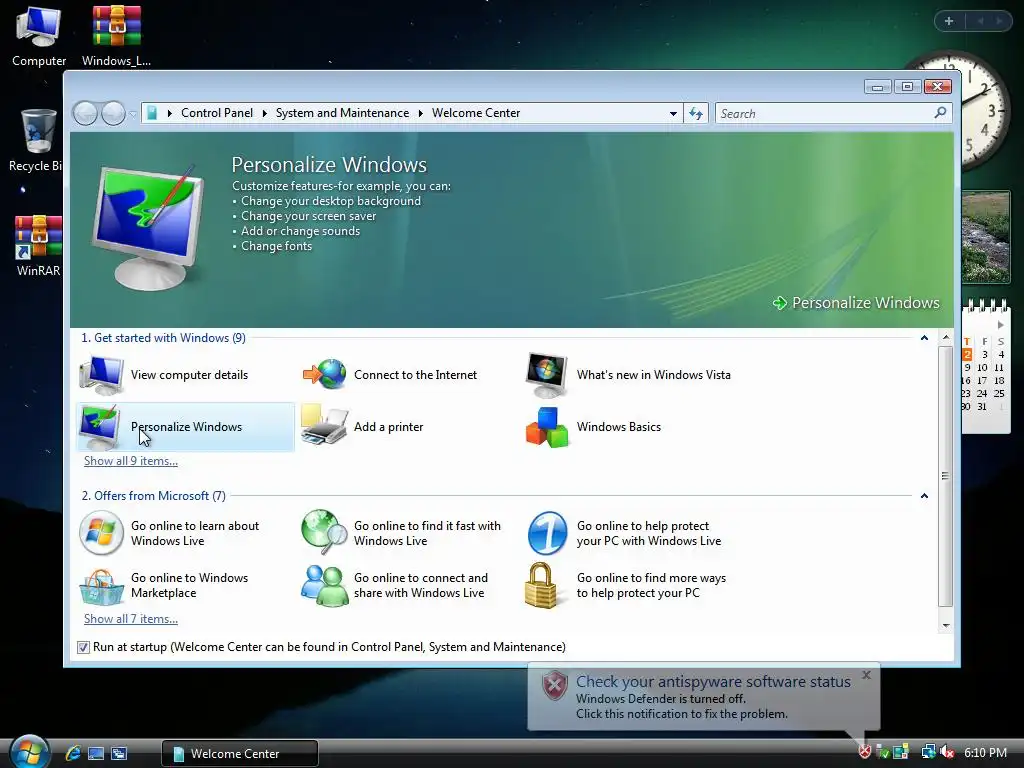Viewport: 1024px width, 768px height.
Task: Click the muted volume tray icon
Action: pos(947,752)
